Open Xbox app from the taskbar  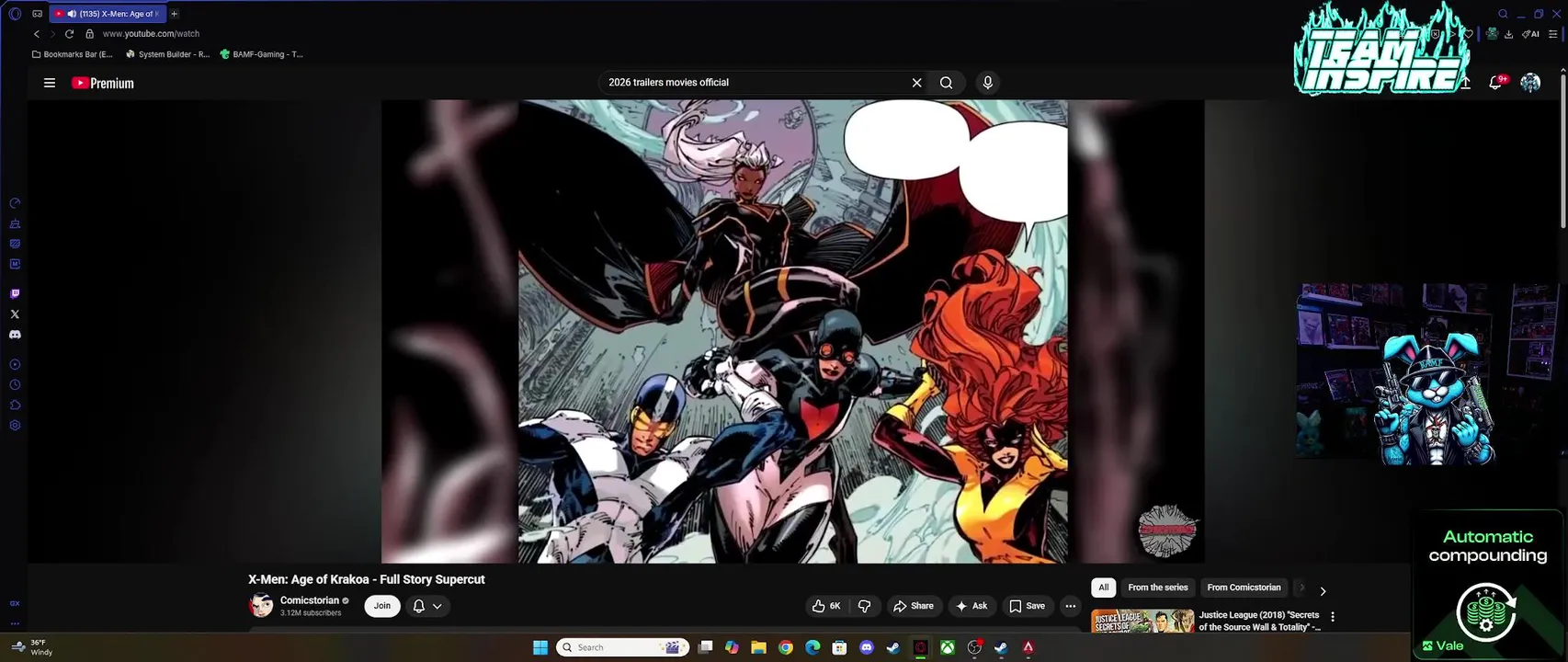tap(947, 647)
